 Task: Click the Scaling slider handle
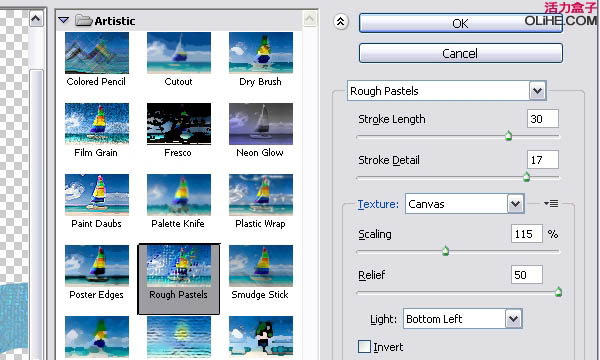click(x=445, y=251)
